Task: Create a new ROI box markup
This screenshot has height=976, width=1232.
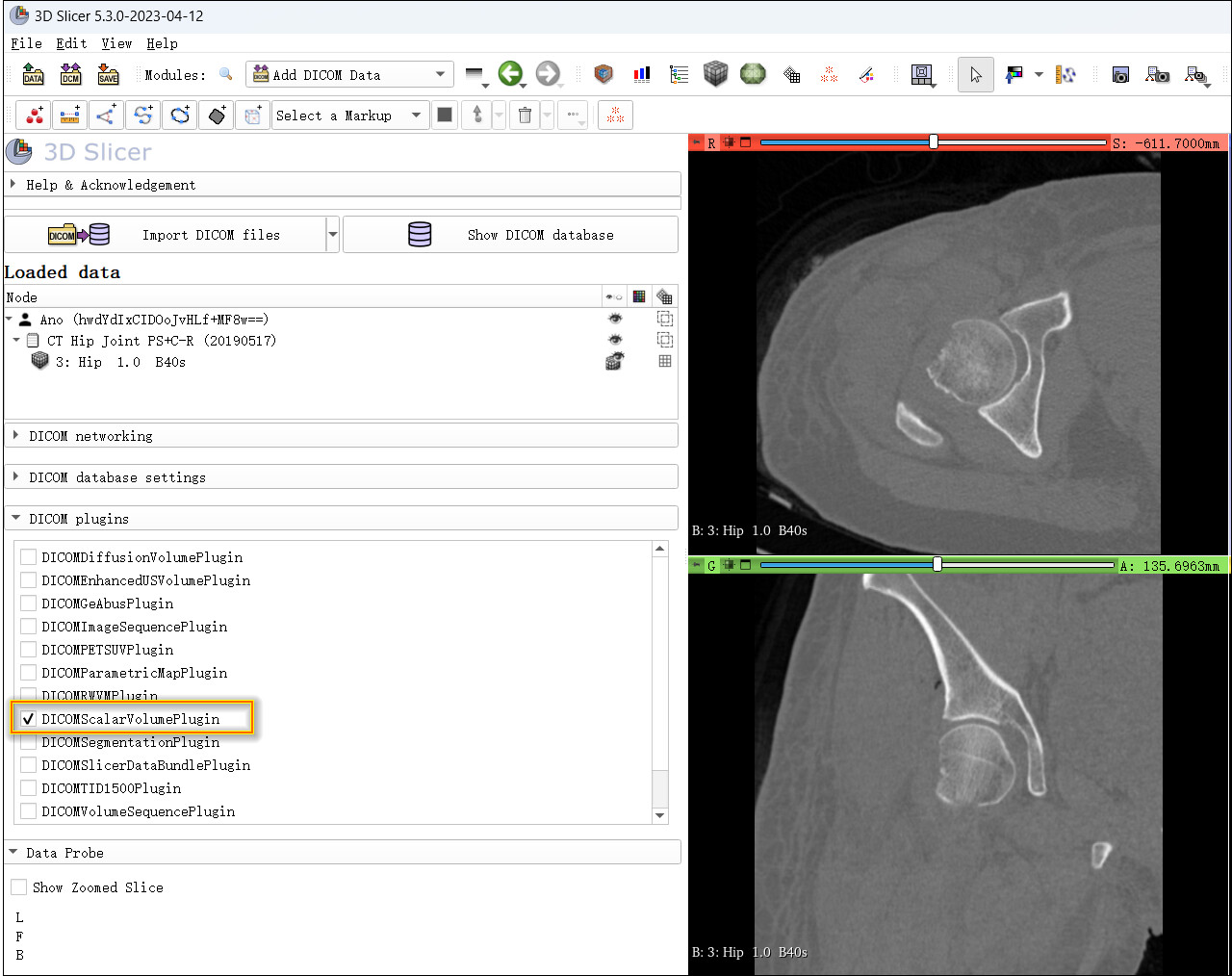Action: click(252, 116)
